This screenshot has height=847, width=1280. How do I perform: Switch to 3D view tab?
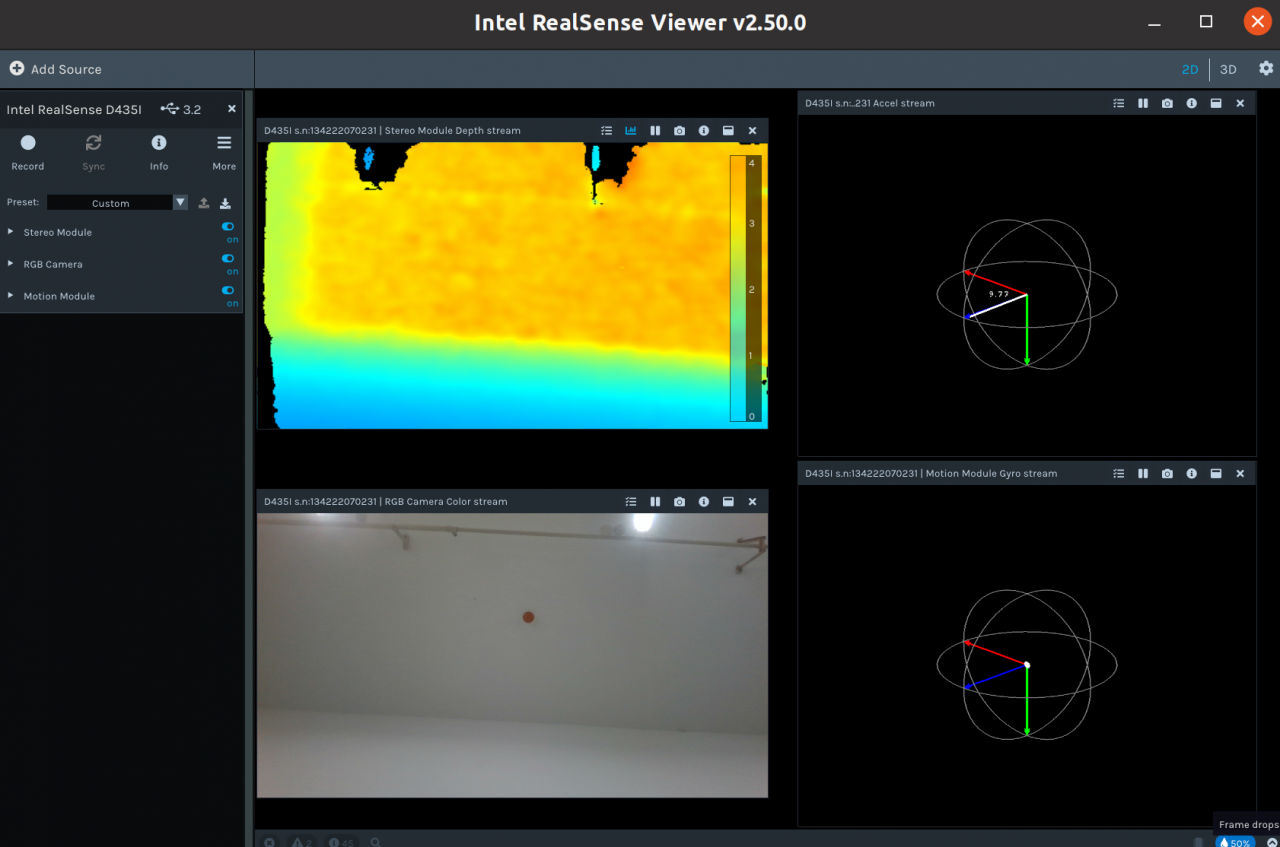pyautogui.click(x=1228, y=69)
